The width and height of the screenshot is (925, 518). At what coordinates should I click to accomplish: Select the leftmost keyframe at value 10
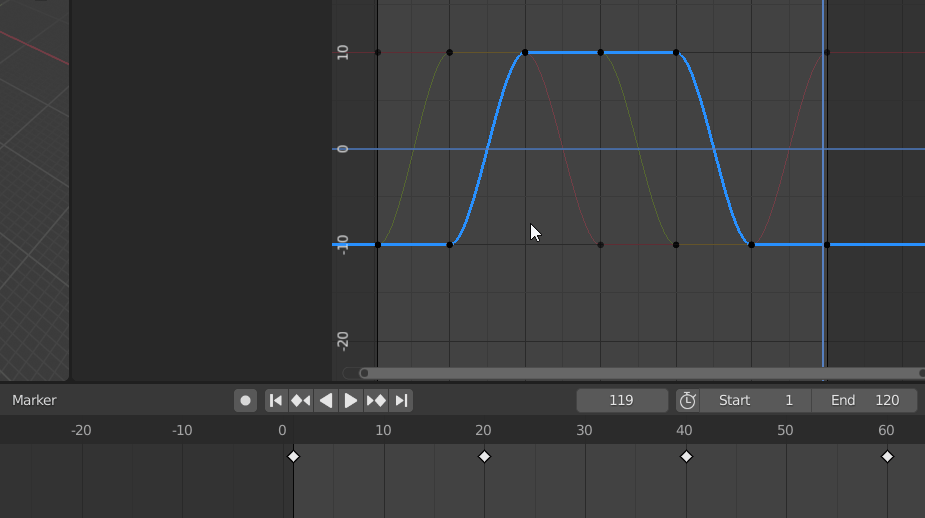click(x=378, y=53)
